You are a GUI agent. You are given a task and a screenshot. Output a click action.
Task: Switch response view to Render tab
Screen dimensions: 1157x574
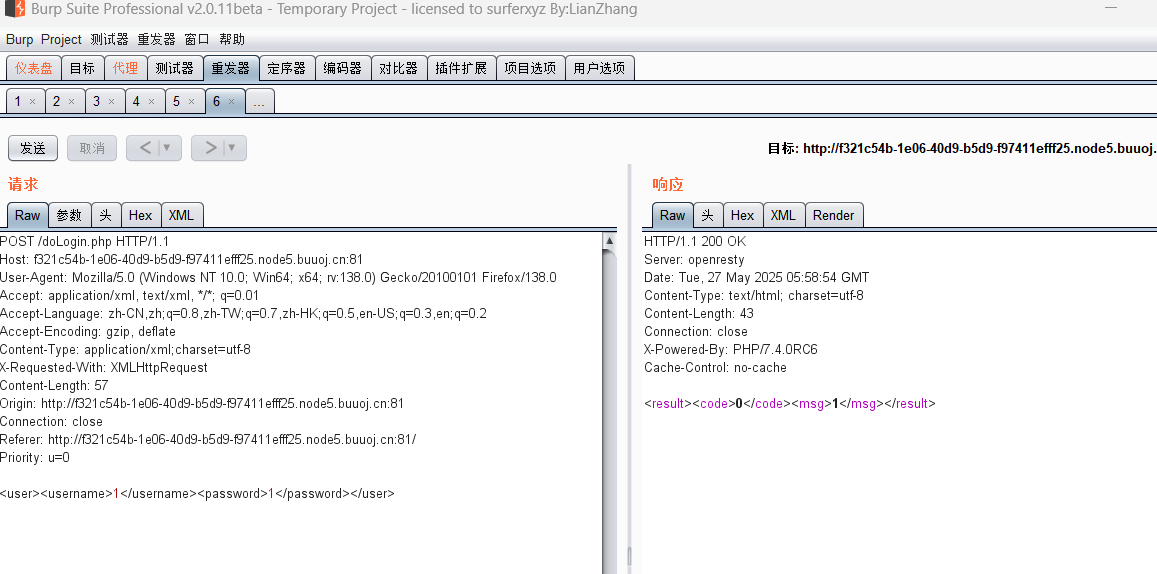pos(834,215)
